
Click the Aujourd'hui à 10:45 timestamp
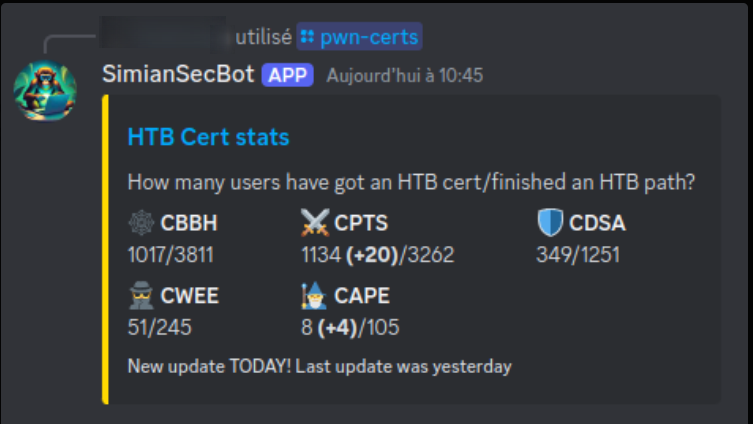coord(405,76)
